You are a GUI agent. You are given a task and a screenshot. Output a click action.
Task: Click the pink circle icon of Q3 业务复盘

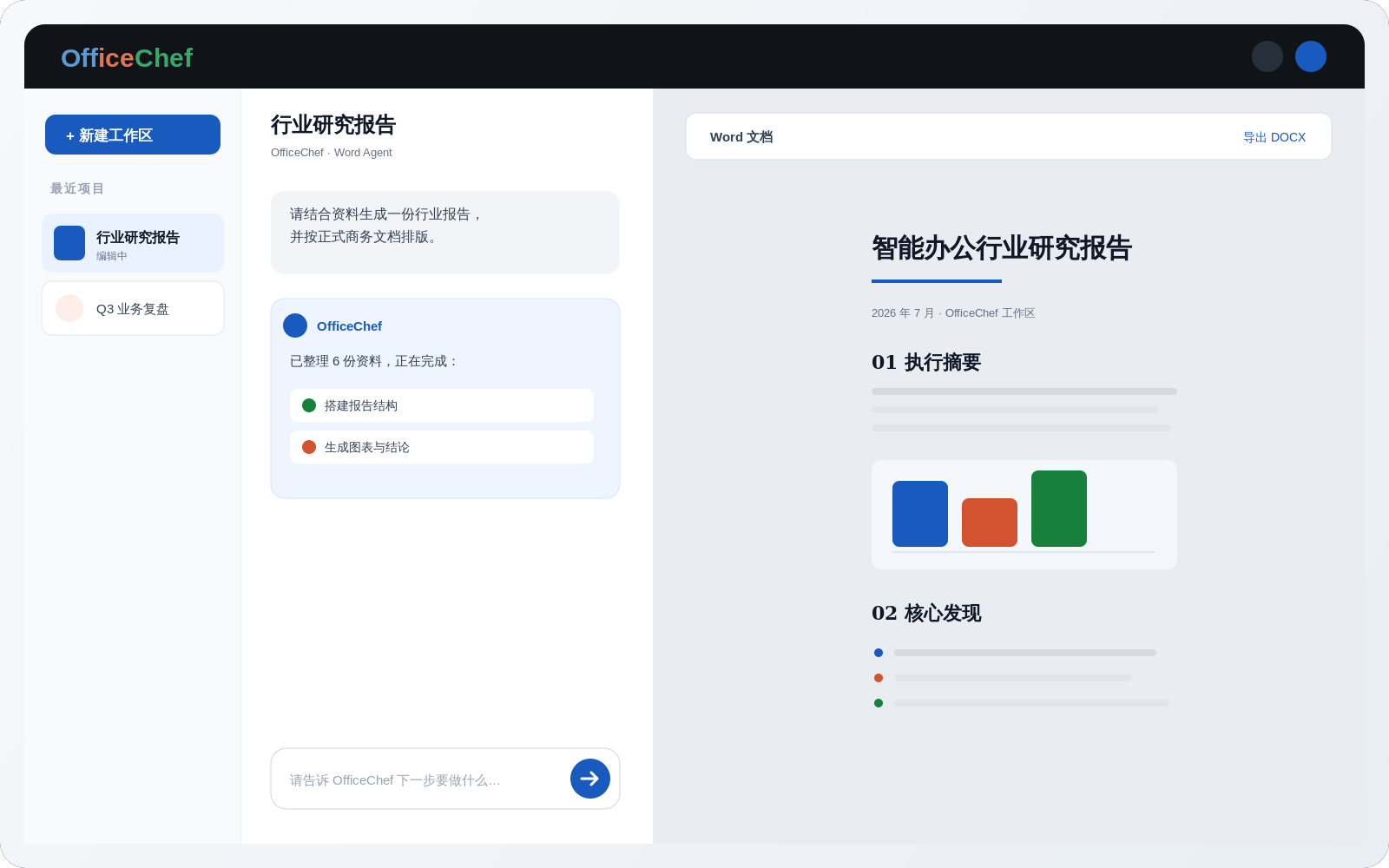tap(69, 308)
